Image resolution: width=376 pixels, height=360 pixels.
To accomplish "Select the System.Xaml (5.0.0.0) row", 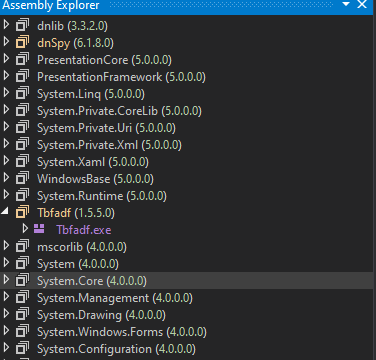I will coord(186,162).
